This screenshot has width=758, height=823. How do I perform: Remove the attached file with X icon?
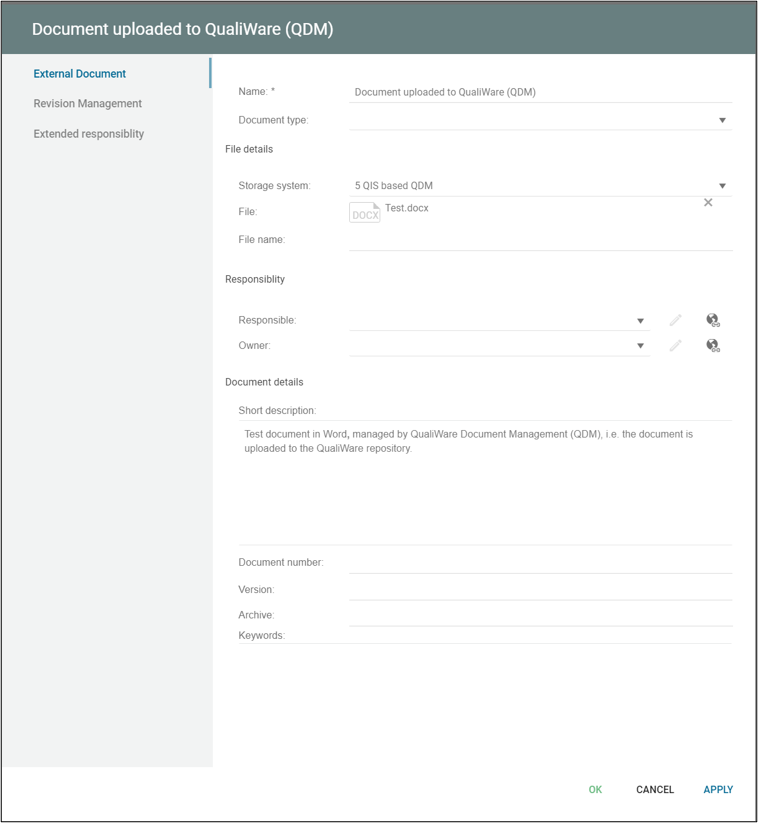click(708, 203)
